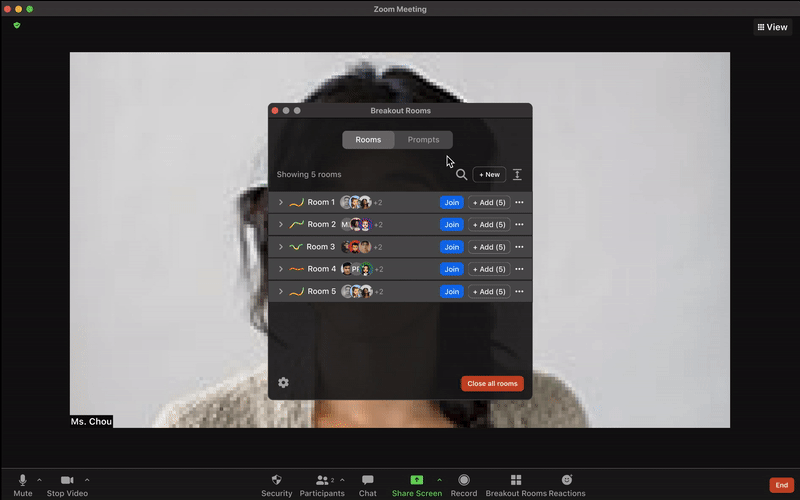
Task: Create a room with + New
Action: [489, 174]
